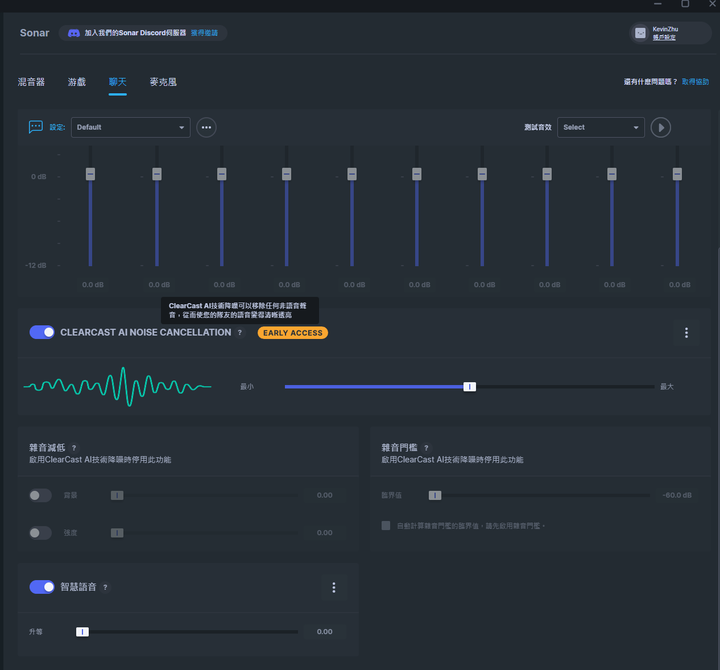Click the help icon beside 智慧語音
Image resolution: width=720 pixels, height=670 pixels.
tap(105, 587)
